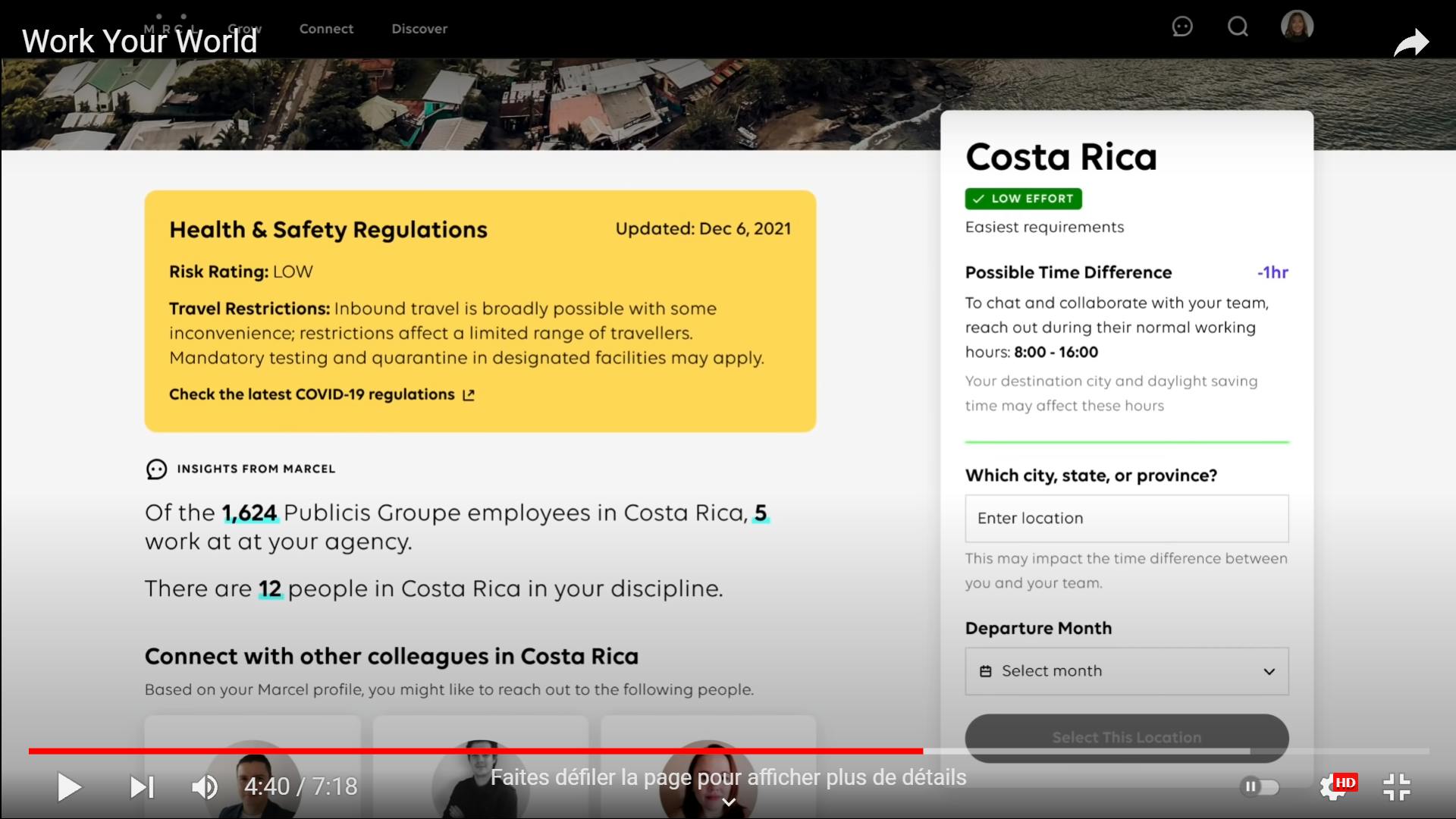Play the video
Viewport: 1456px width, 819px height.
[69, 787]
